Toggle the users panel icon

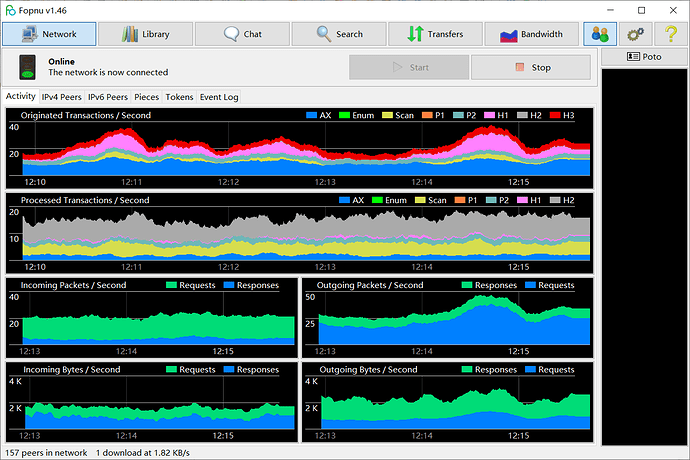(600, 34)
